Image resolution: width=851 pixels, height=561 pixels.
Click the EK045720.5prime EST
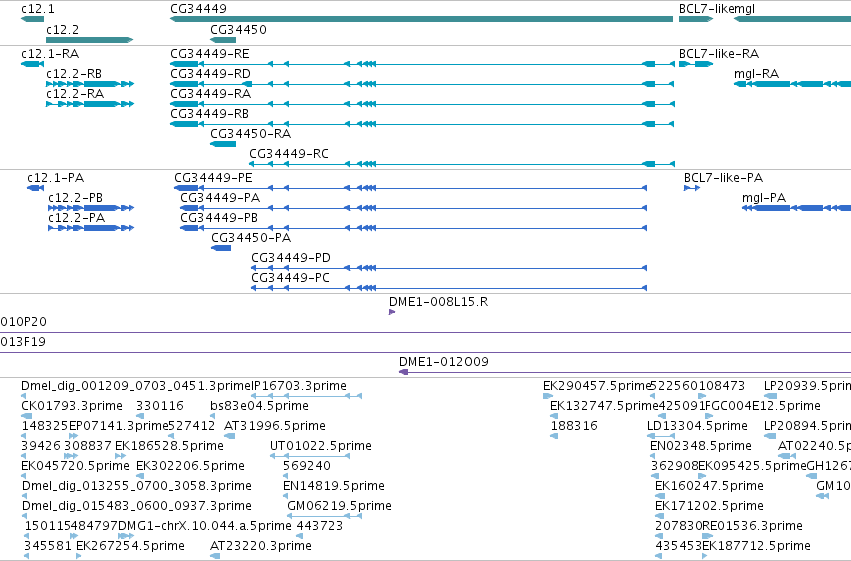[24, 476]
